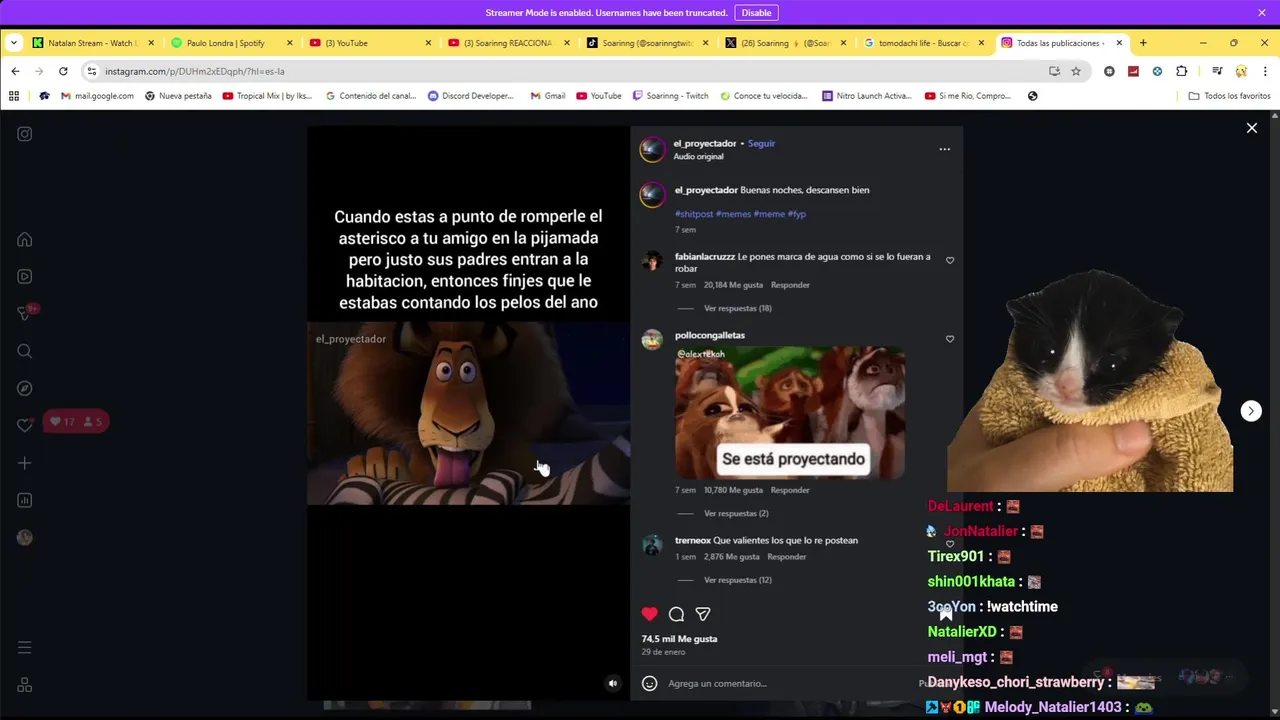Open Reels from the sidebar
Viewport: 1280px width, 720px height.
tap(25, 276)
